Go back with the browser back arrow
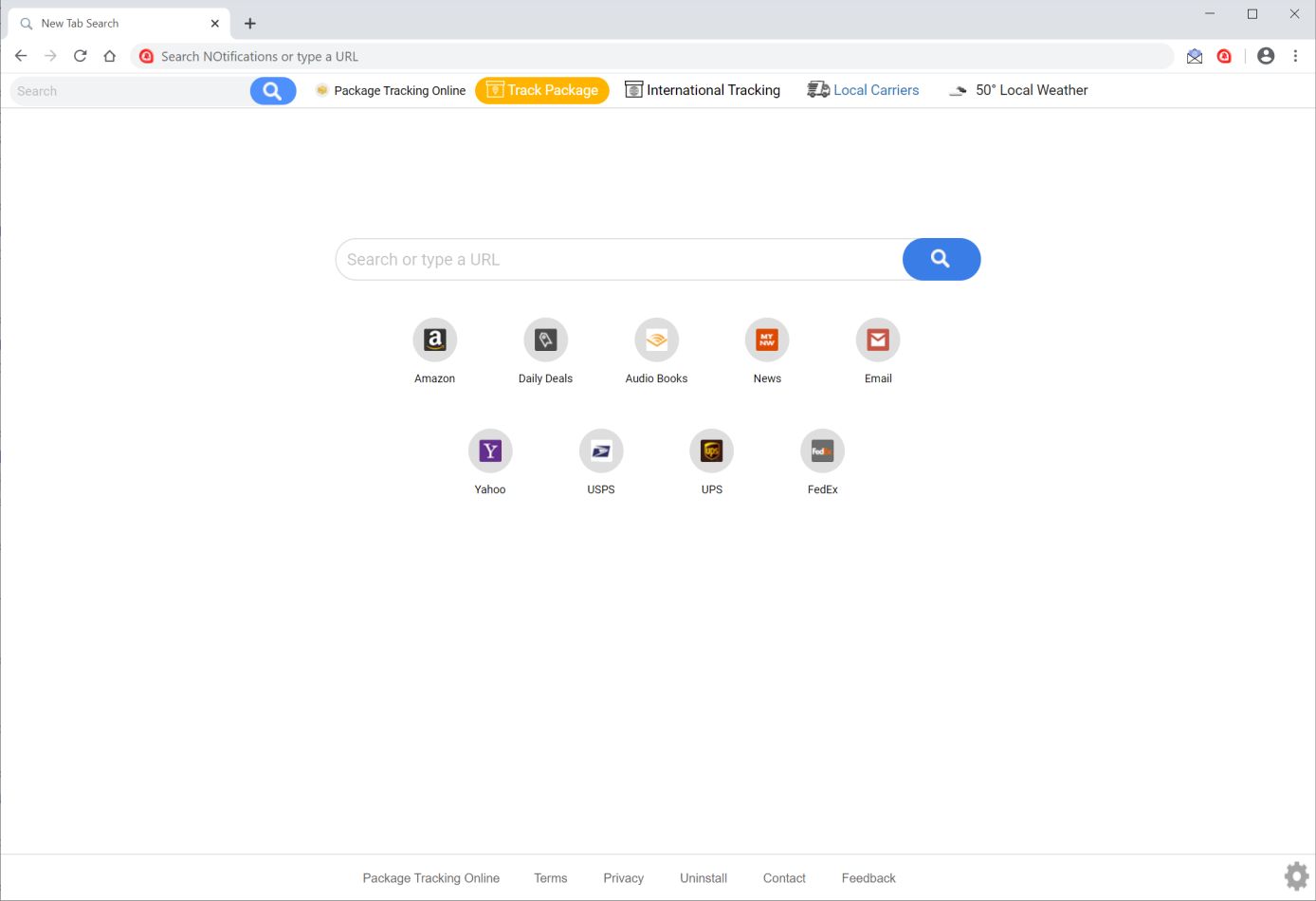 [x=21, y=56]
